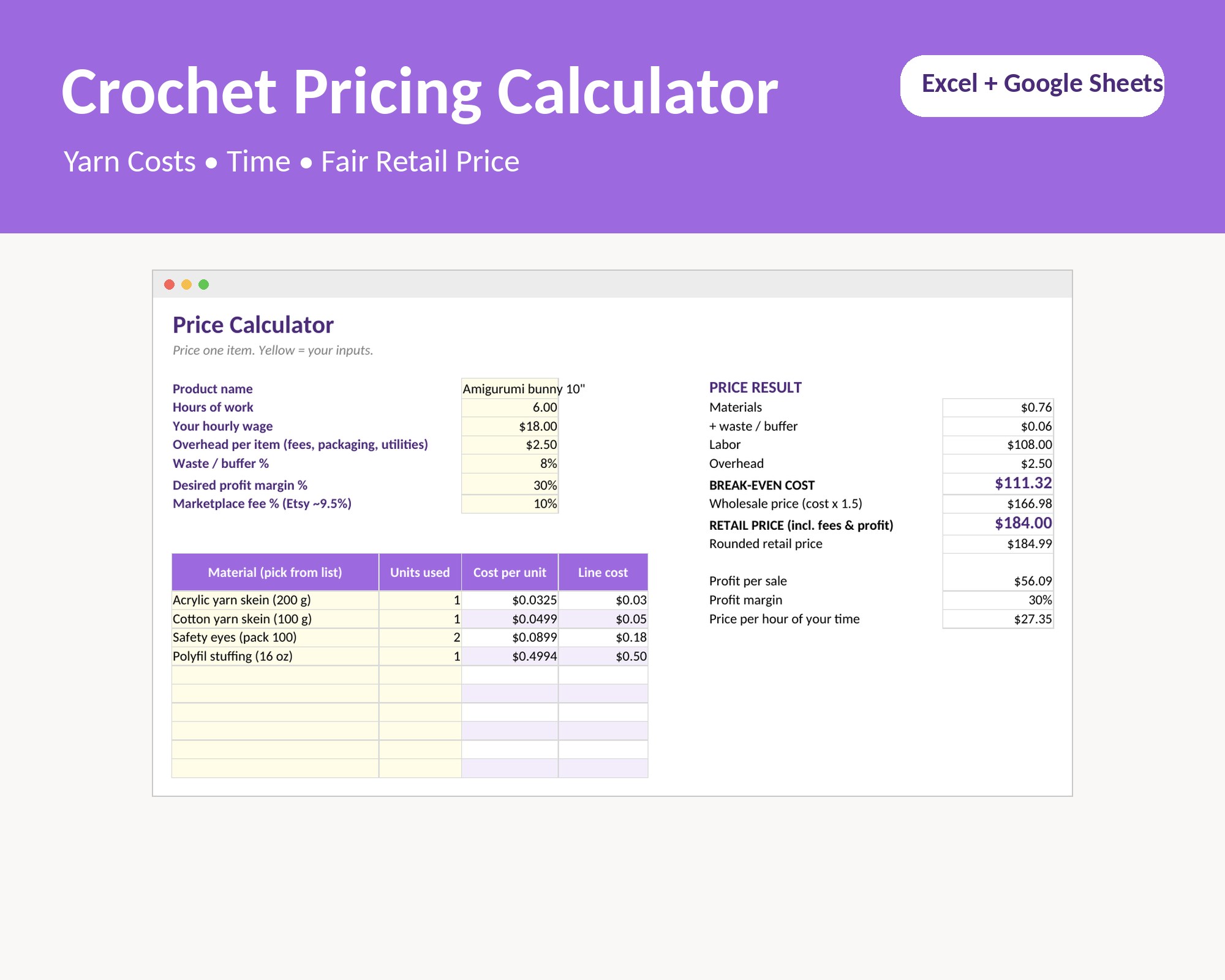Click the Overhead per item label
The height and width of the screenshot is (980, 1225).
click(x=300, y=445)
